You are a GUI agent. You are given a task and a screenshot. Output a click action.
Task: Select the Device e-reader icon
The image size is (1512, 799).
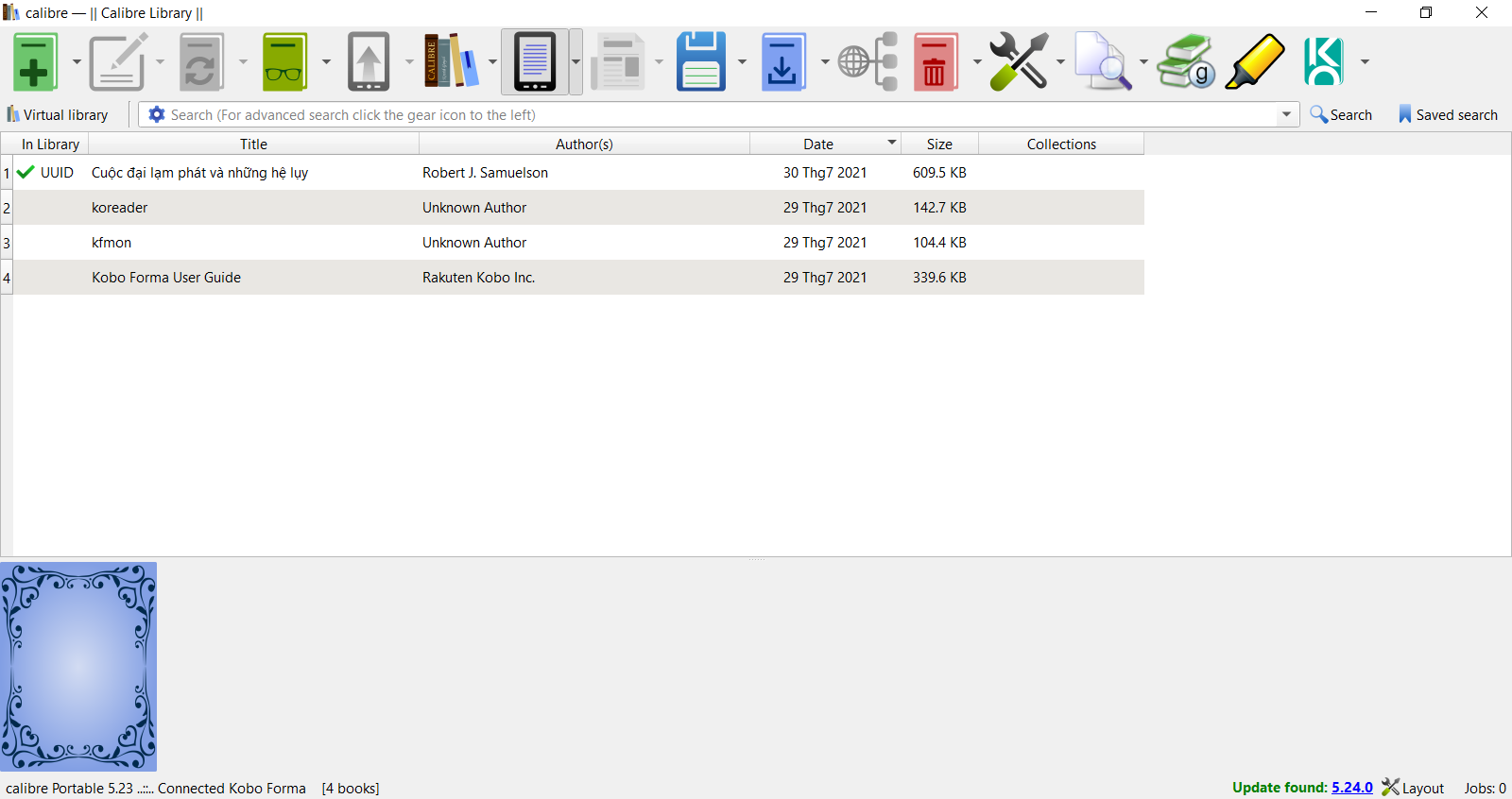coord(535,62)
